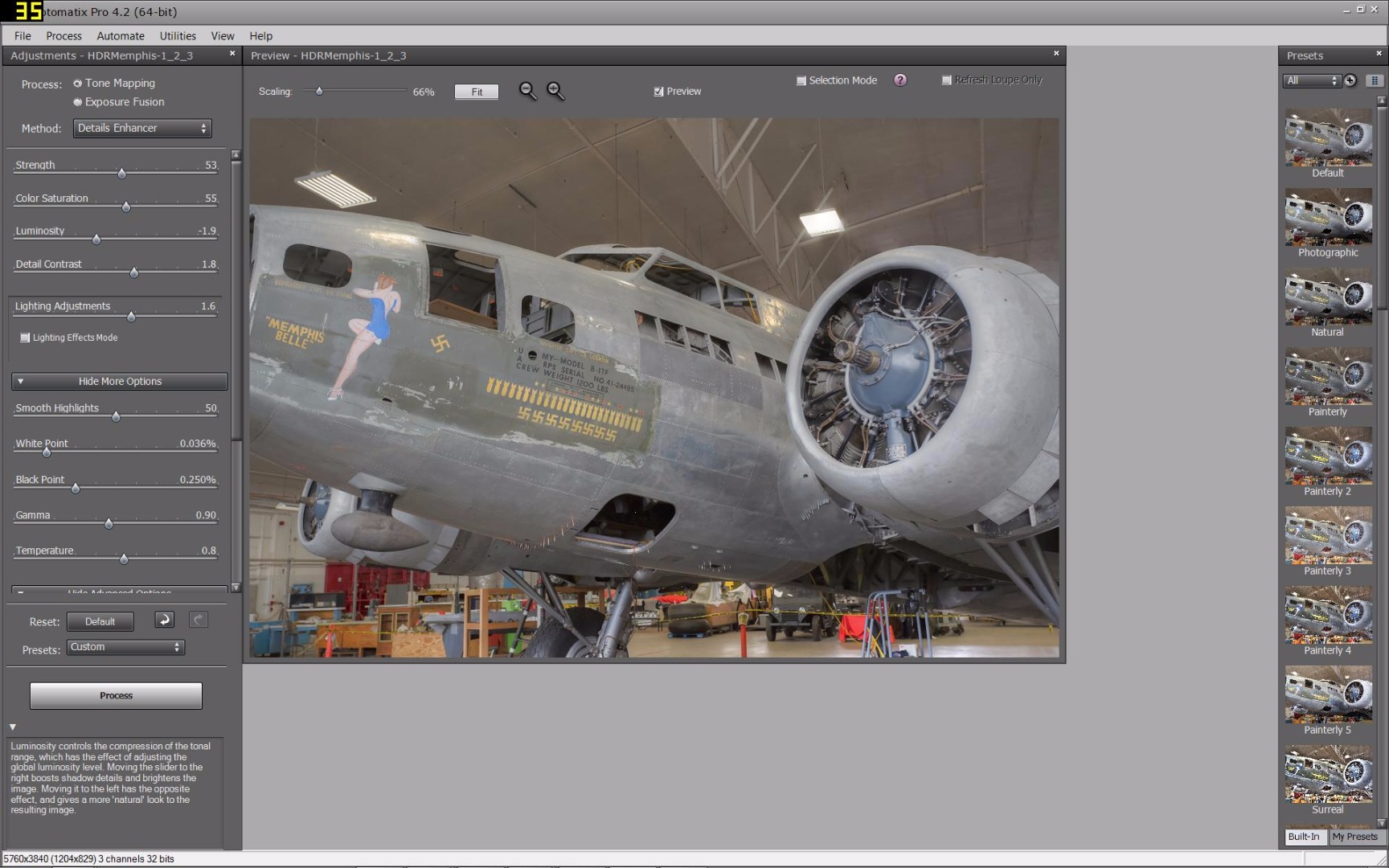This screenshot has height=868, width=1389.
Task: Open the Automate menu
Action: [x=121, y=35]
